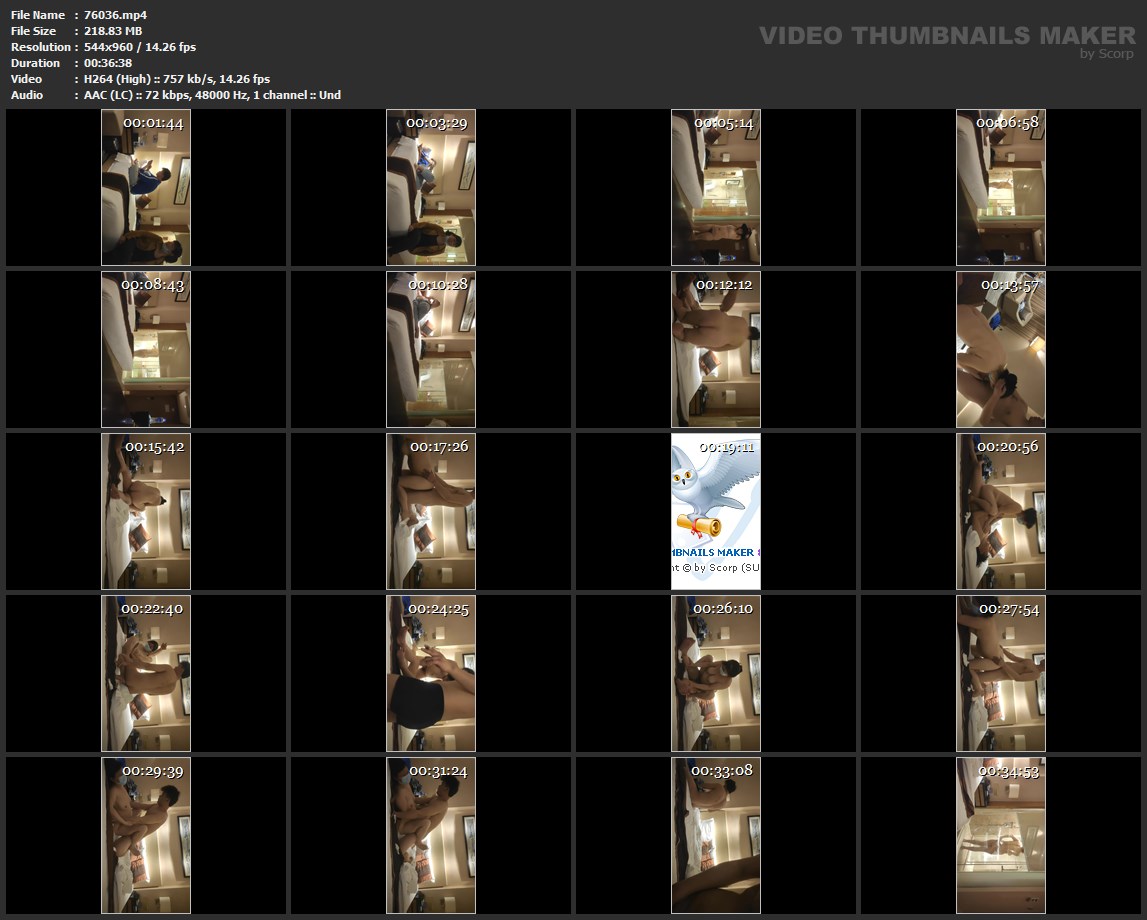Image resolution: width=1147 pixels, height=920 pixels.
Task: Click the thumbnail stamped 00:01:44
Action: (x=146, y=188)
